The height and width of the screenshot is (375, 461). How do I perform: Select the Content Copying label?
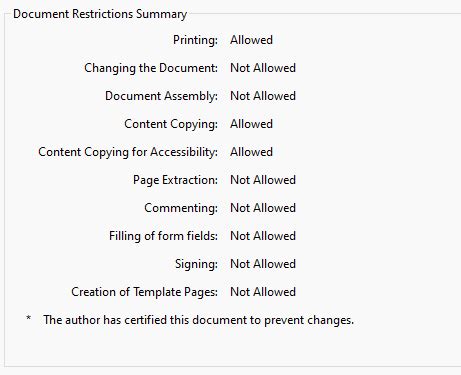[x=171, y=124]
